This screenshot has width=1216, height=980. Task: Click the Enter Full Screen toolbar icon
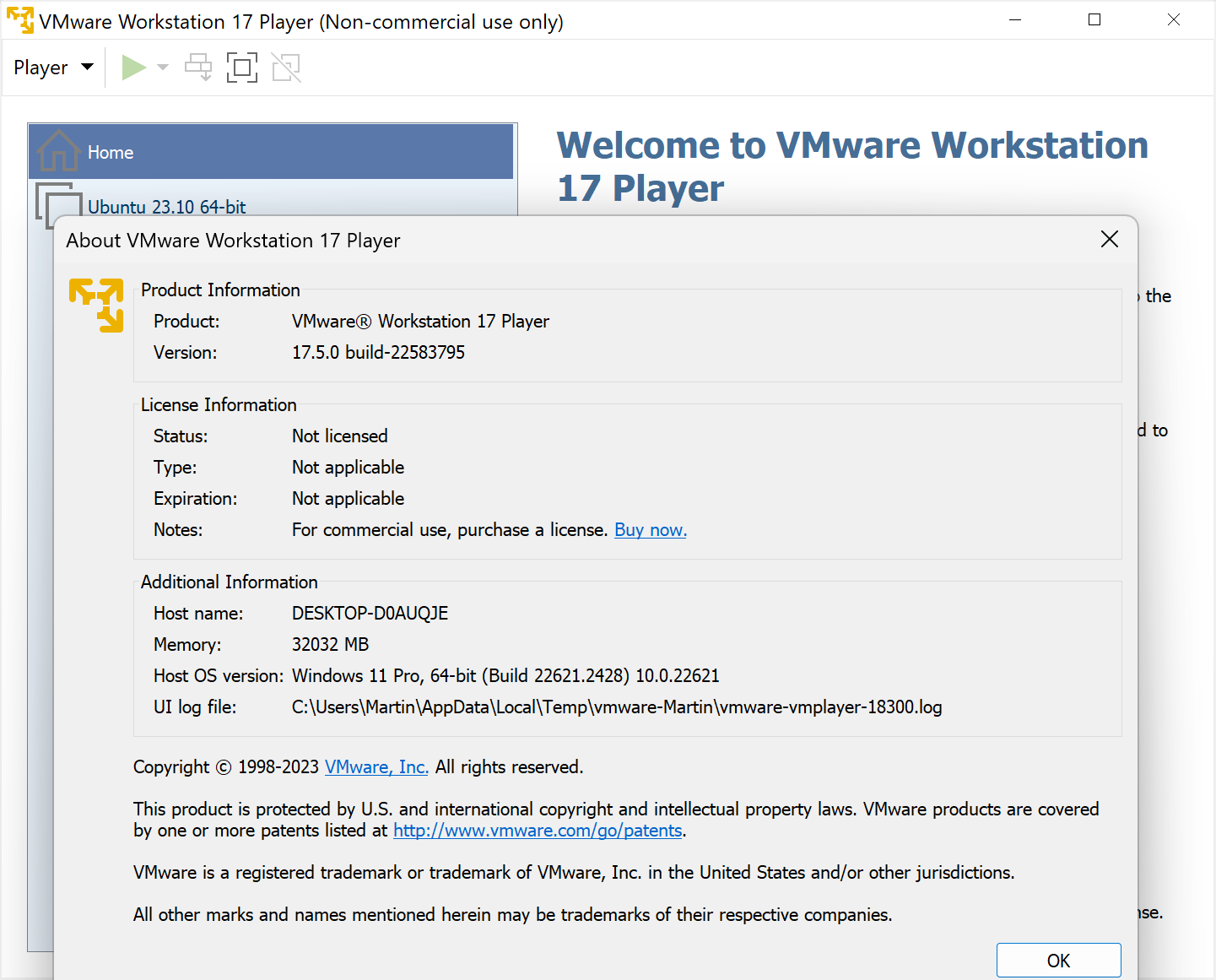pos(242,68)
